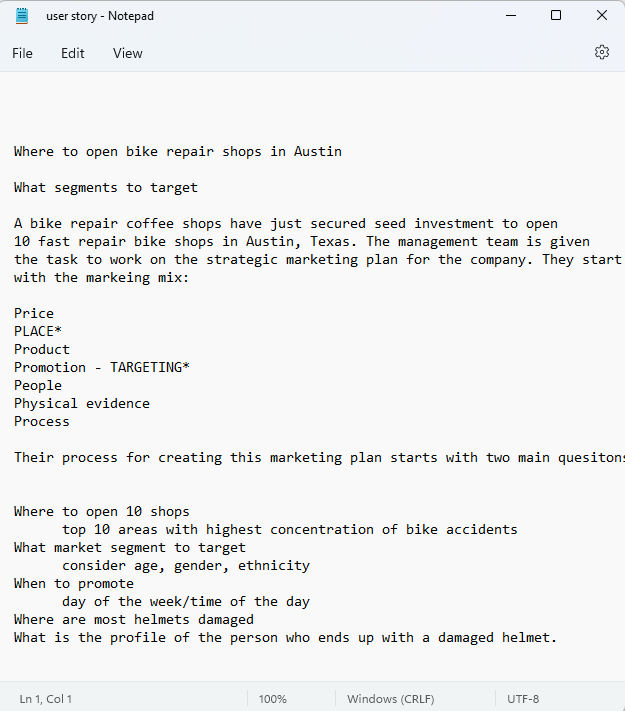Click the Notepad app icon in title bar

point(21,16)
